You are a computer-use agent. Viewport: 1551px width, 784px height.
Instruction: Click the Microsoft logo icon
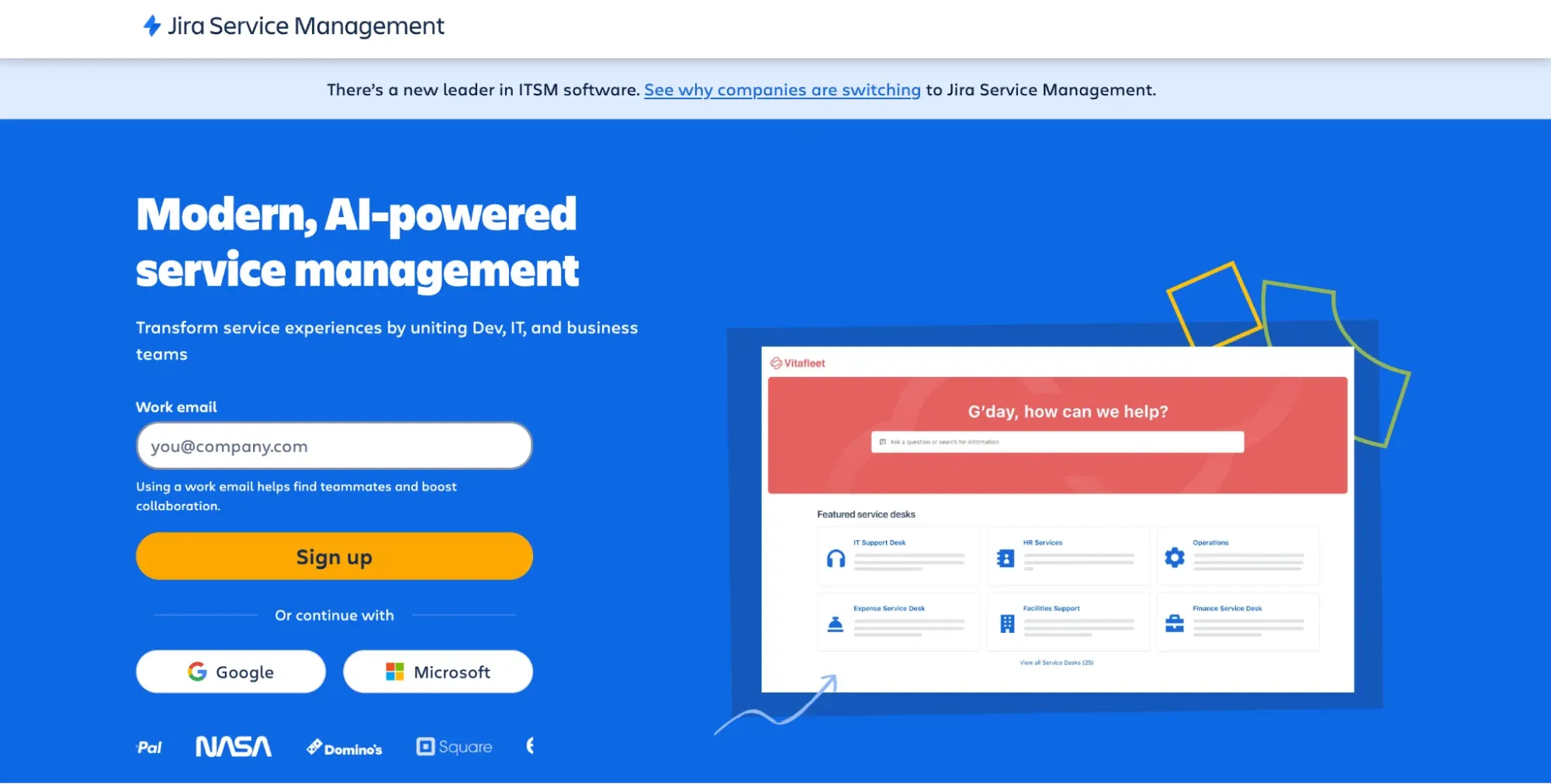(x=394, y=672)
